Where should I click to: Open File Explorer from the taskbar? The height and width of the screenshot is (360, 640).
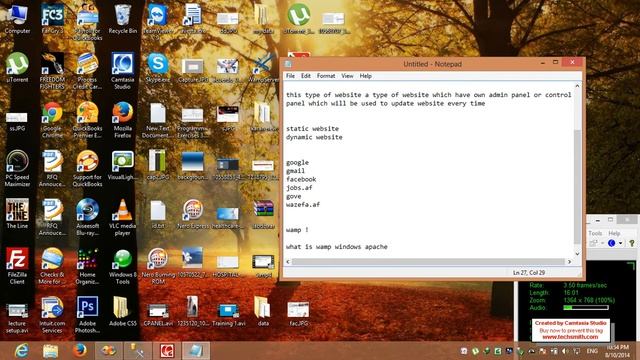coord(50,351)
